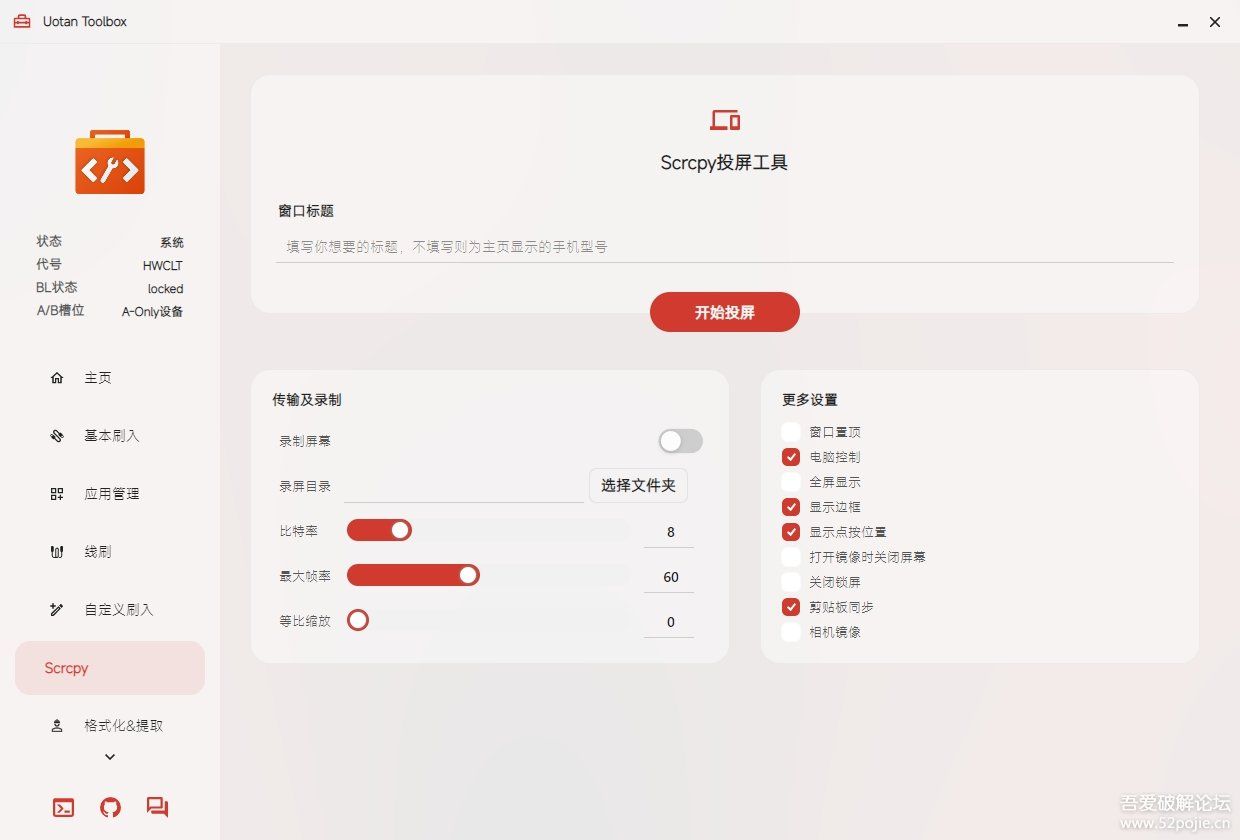This screenshot has width=1240, height=840.
Task: Click the Uotan Toolbox logo image
Action: pos(110,162)
